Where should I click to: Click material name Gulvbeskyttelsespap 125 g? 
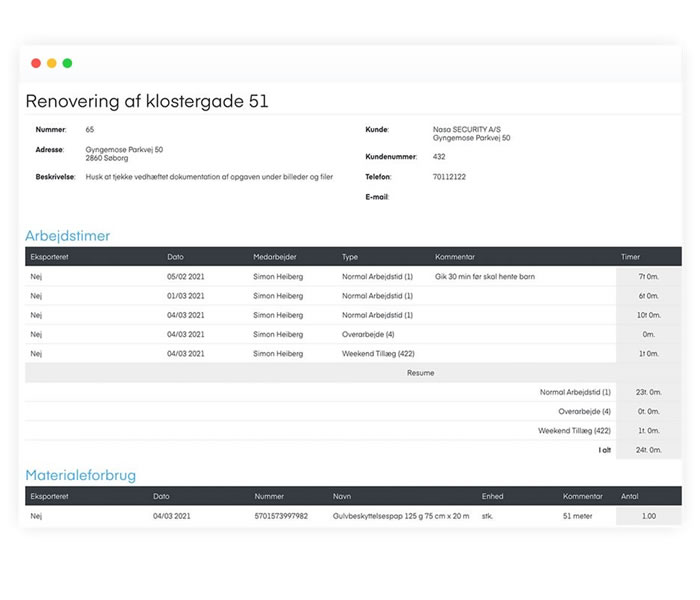tap(400, 516)
